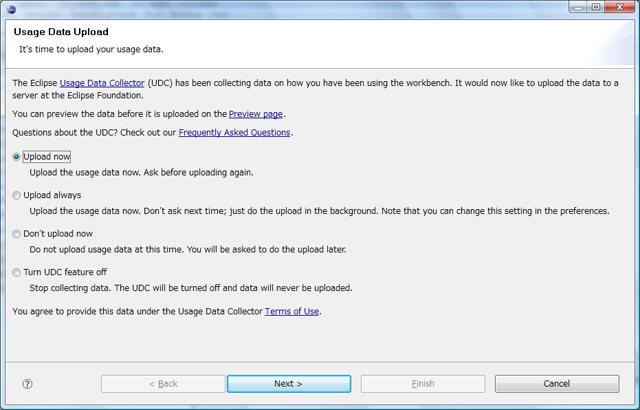Click the disabled Back button
This screenshot has width=640, height=410.
pyautogui.click(x=163, y=383)
